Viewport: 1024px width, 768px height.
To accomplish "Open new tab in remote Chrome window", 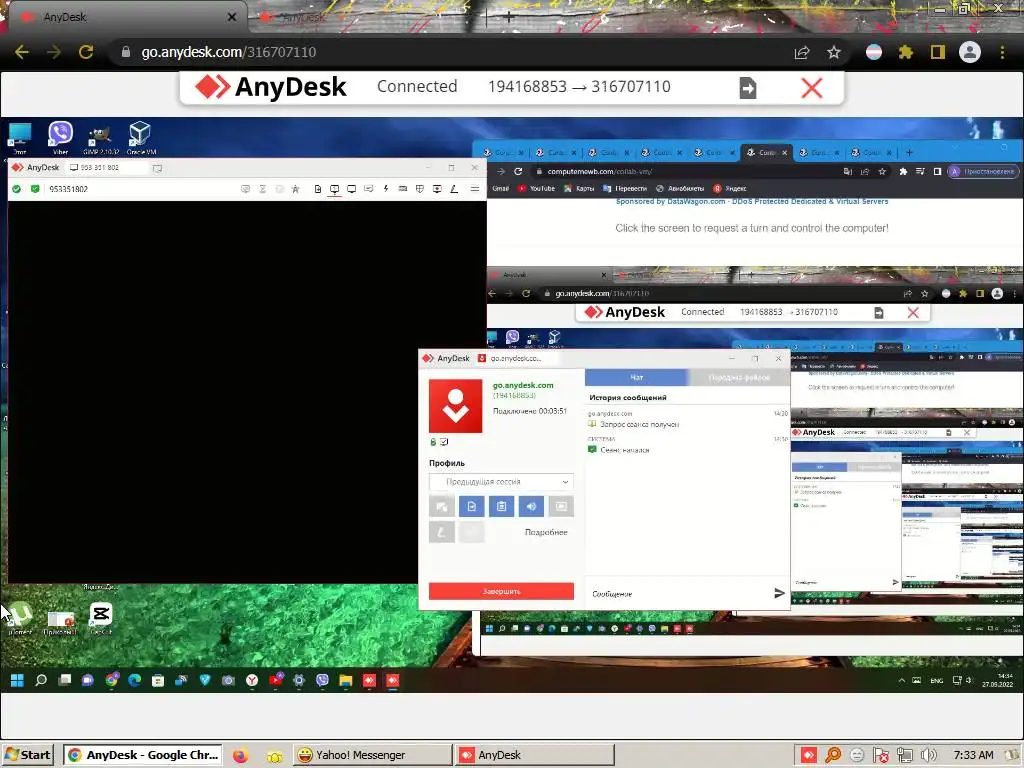I will click(909, 153).
